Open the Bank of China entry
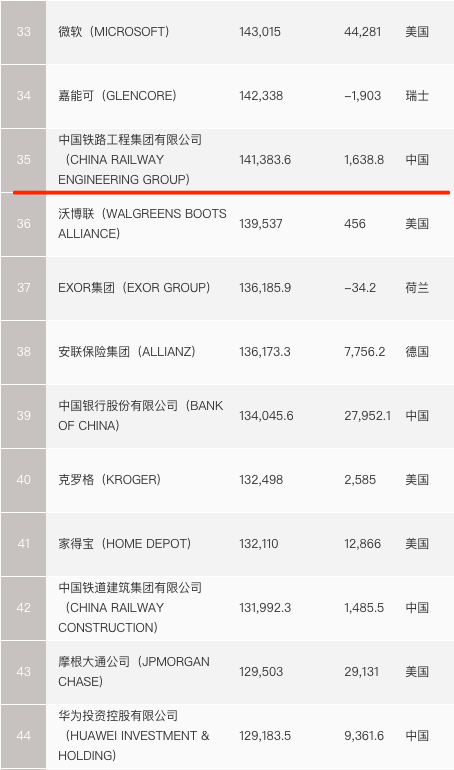The height and width of the screenshot is (770, 454). tap(141, 415)
